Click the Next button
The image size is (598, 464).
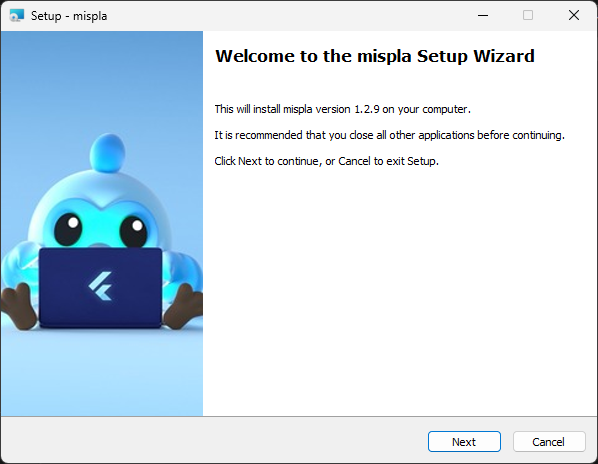point(464,442)
